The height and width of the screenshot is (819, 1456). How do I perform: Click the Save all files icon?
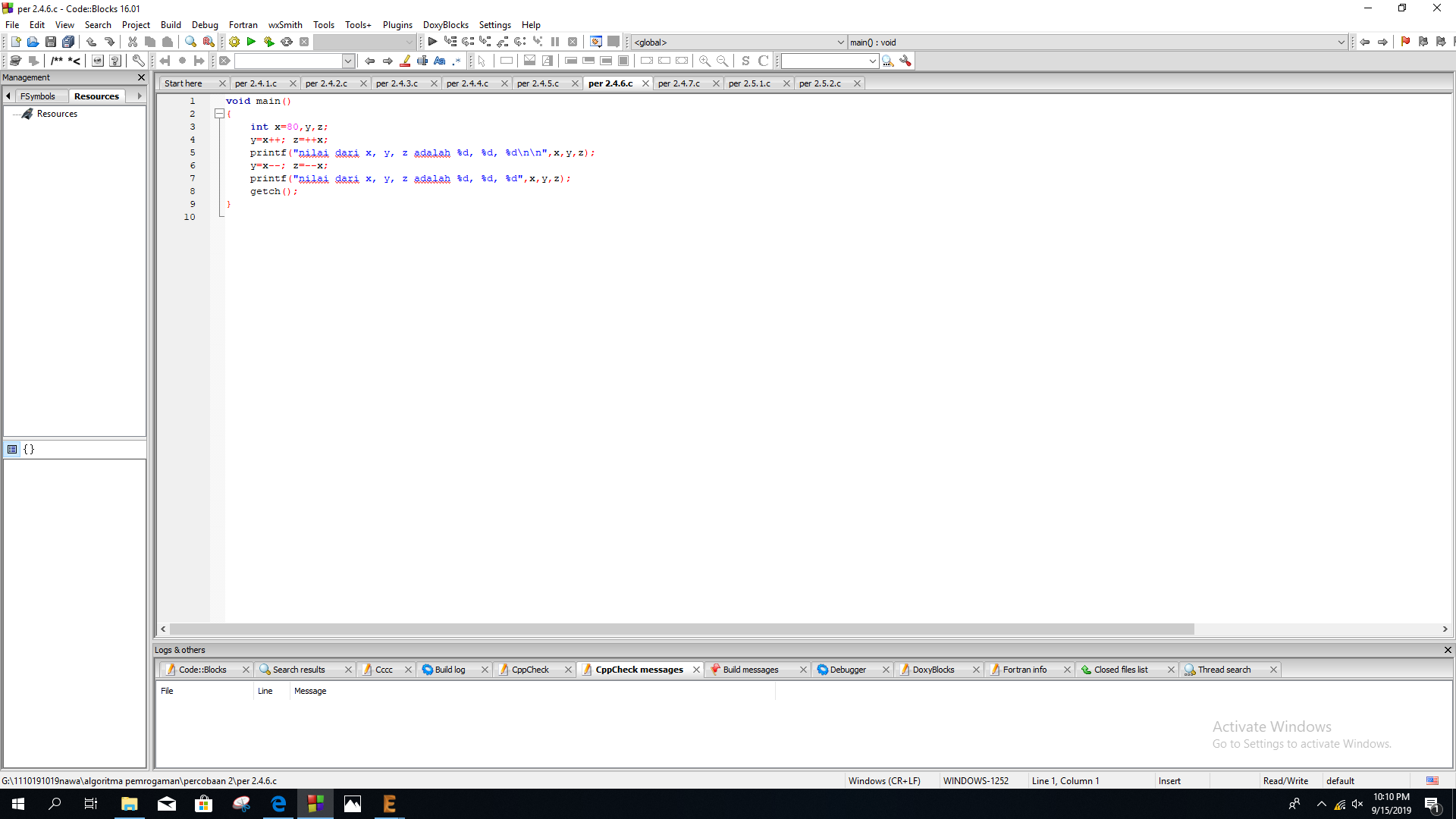[68, 42]
